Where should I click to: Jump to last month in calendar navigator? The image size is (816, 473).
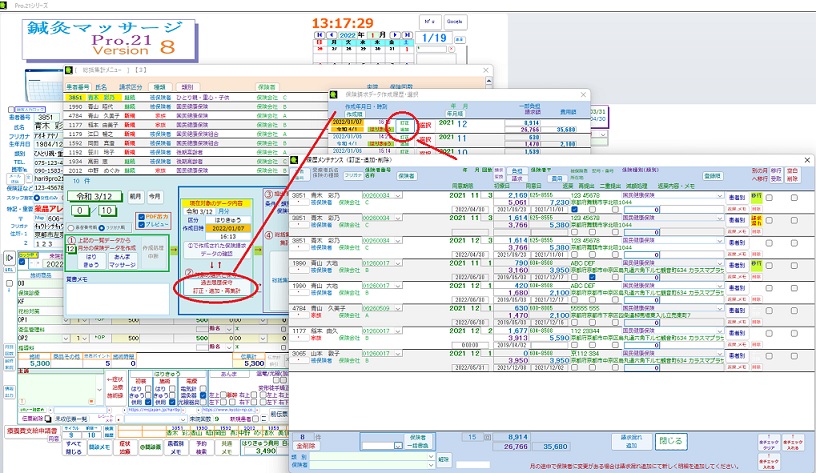click(407, 35)
